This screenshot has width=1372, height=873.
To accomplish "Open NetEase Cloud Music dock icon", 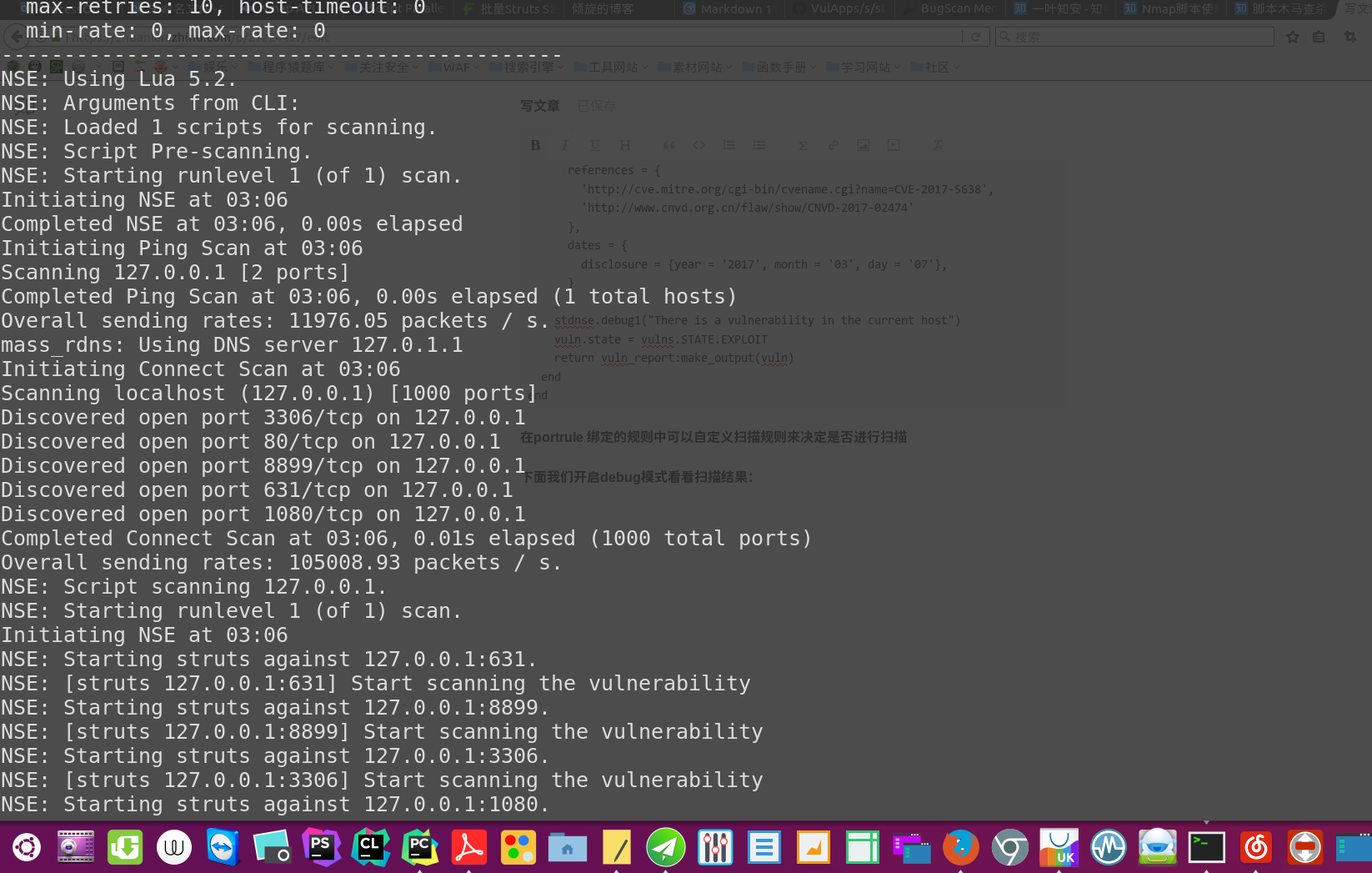I will coord(1255,848).
